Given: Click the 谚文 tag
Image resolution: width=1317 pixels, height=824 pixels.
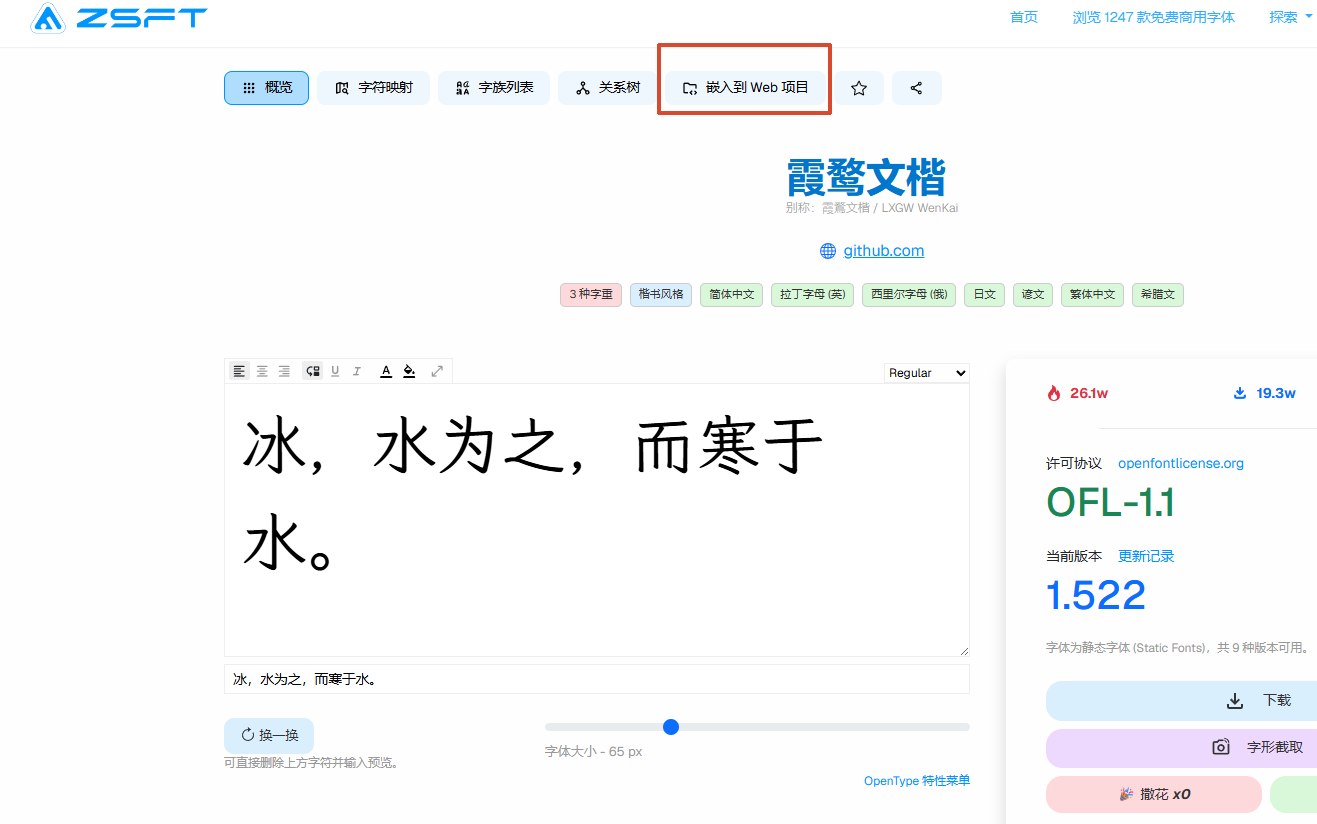Looking at the screenshot, I should [x=1033, y=295].
